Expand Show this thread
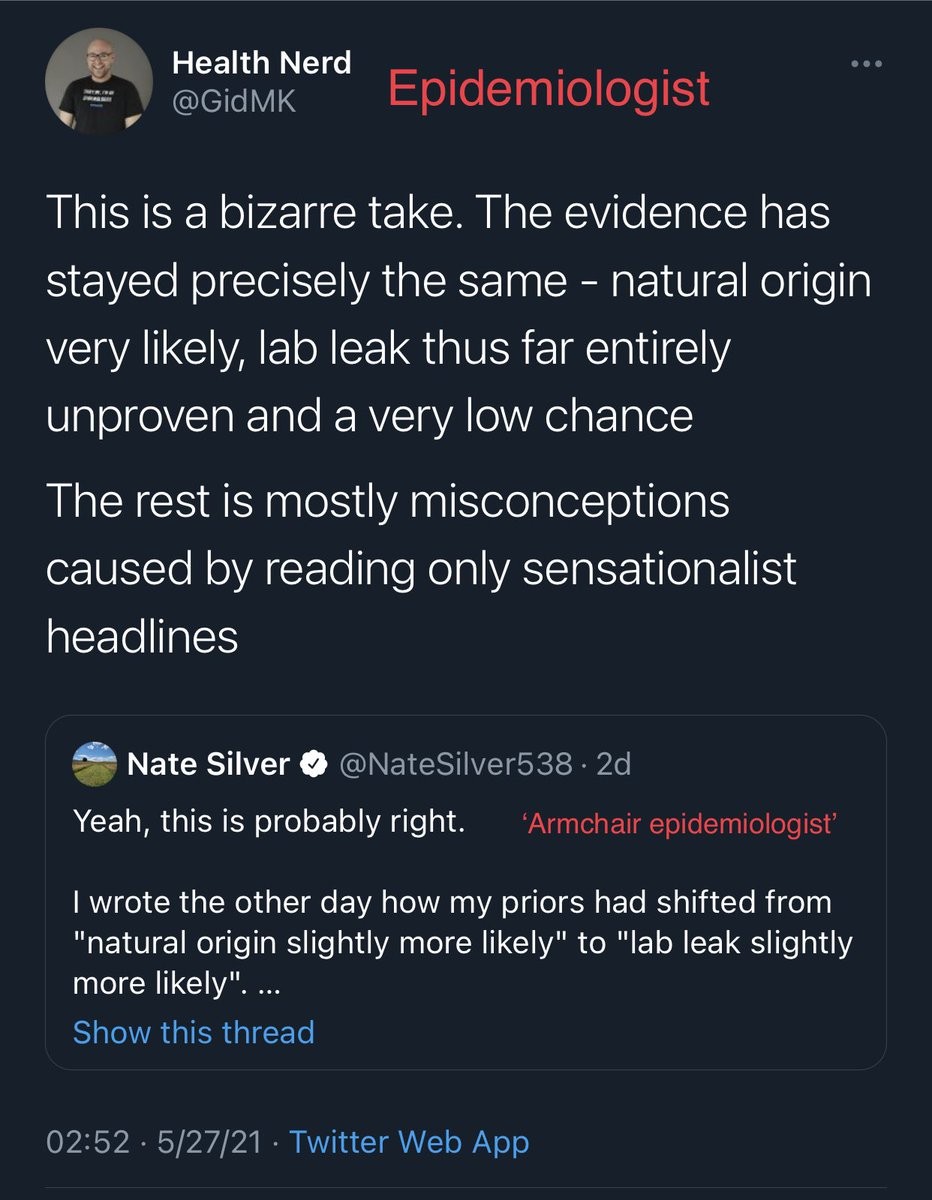This screenshot has height=1200, width=932. tap(193, 1032)
